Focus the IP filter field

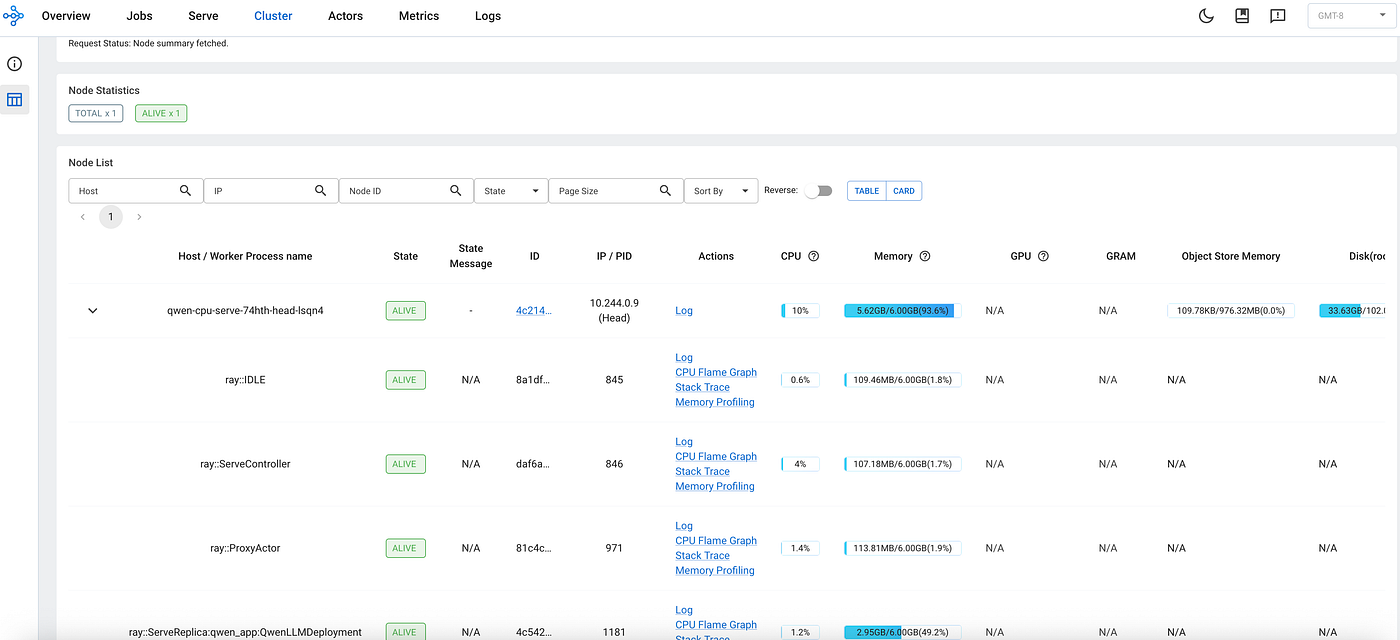point(271,191)
